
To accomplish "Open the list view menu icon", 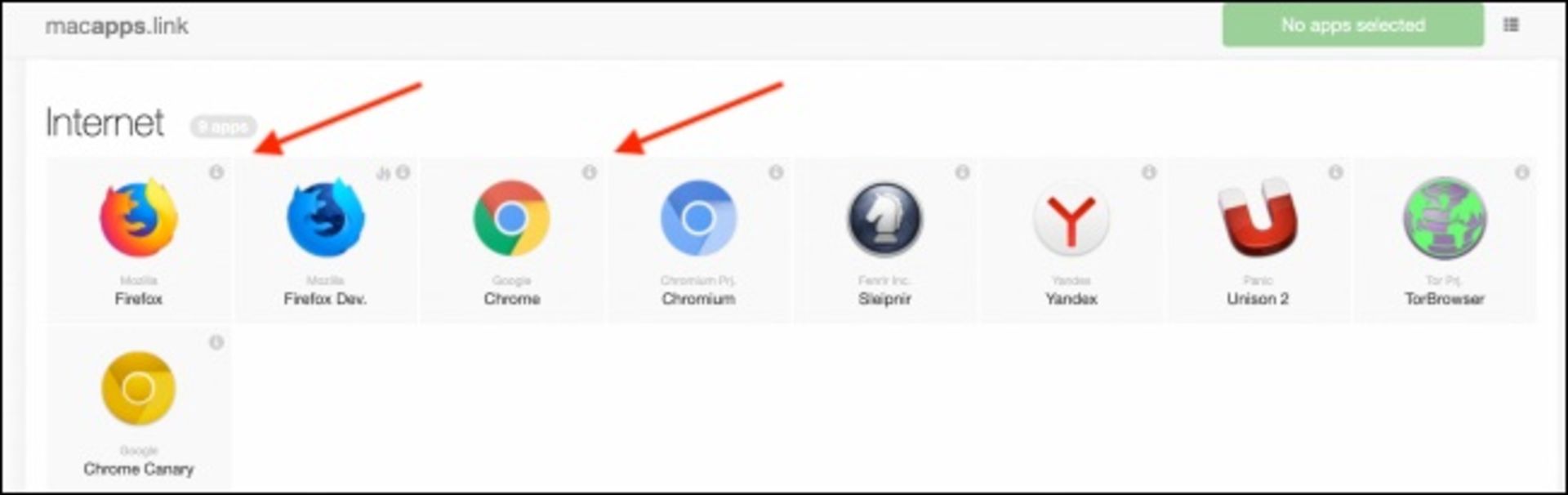I will point(1512,25).
